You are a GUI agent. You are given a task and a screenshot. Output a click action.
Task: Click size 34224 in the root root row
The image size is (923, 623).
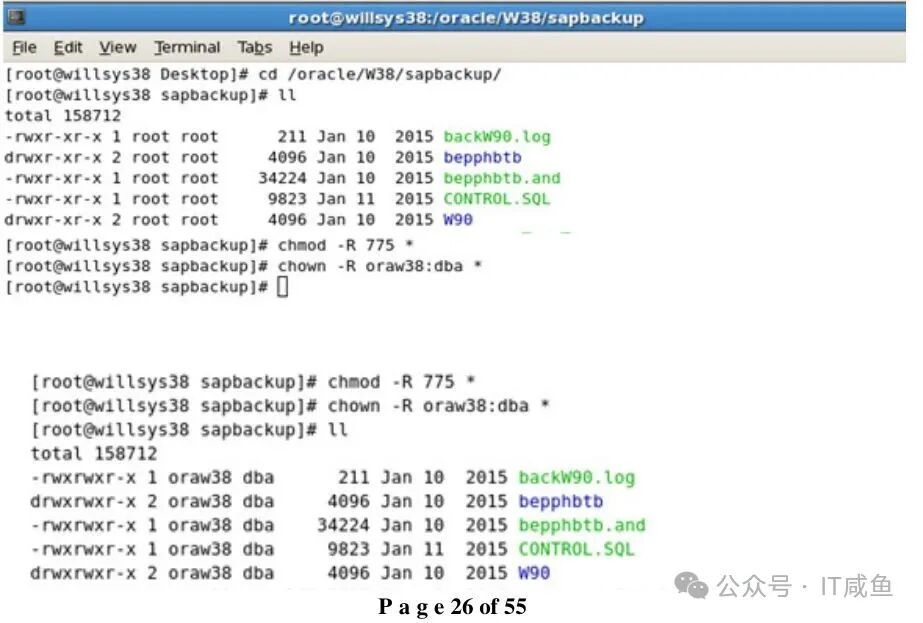pyautogui.click(x=282, y=178)
